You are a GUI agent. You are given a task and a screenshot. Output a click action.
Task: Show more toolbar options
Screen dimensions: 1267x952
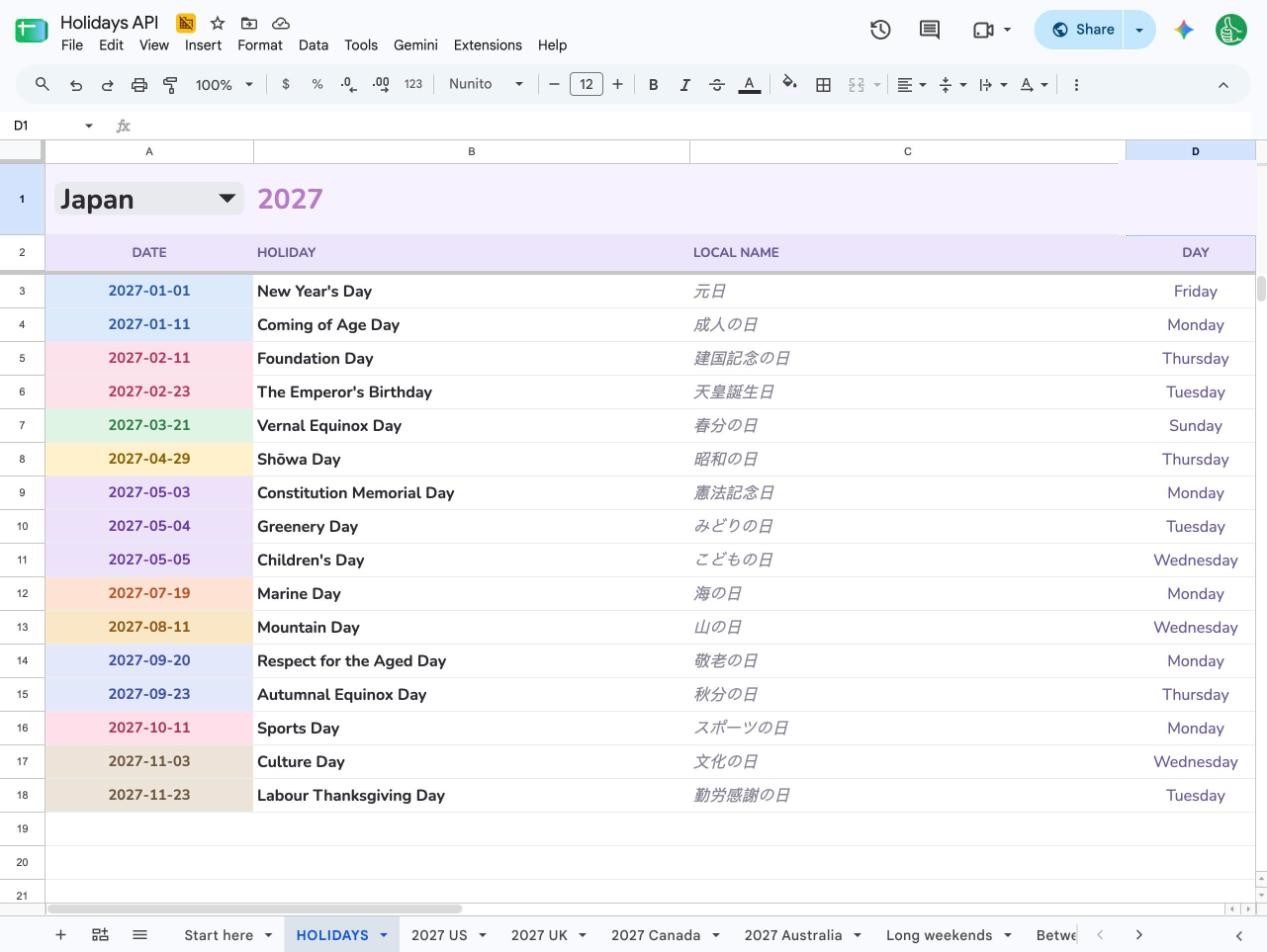coord(1076,85)
